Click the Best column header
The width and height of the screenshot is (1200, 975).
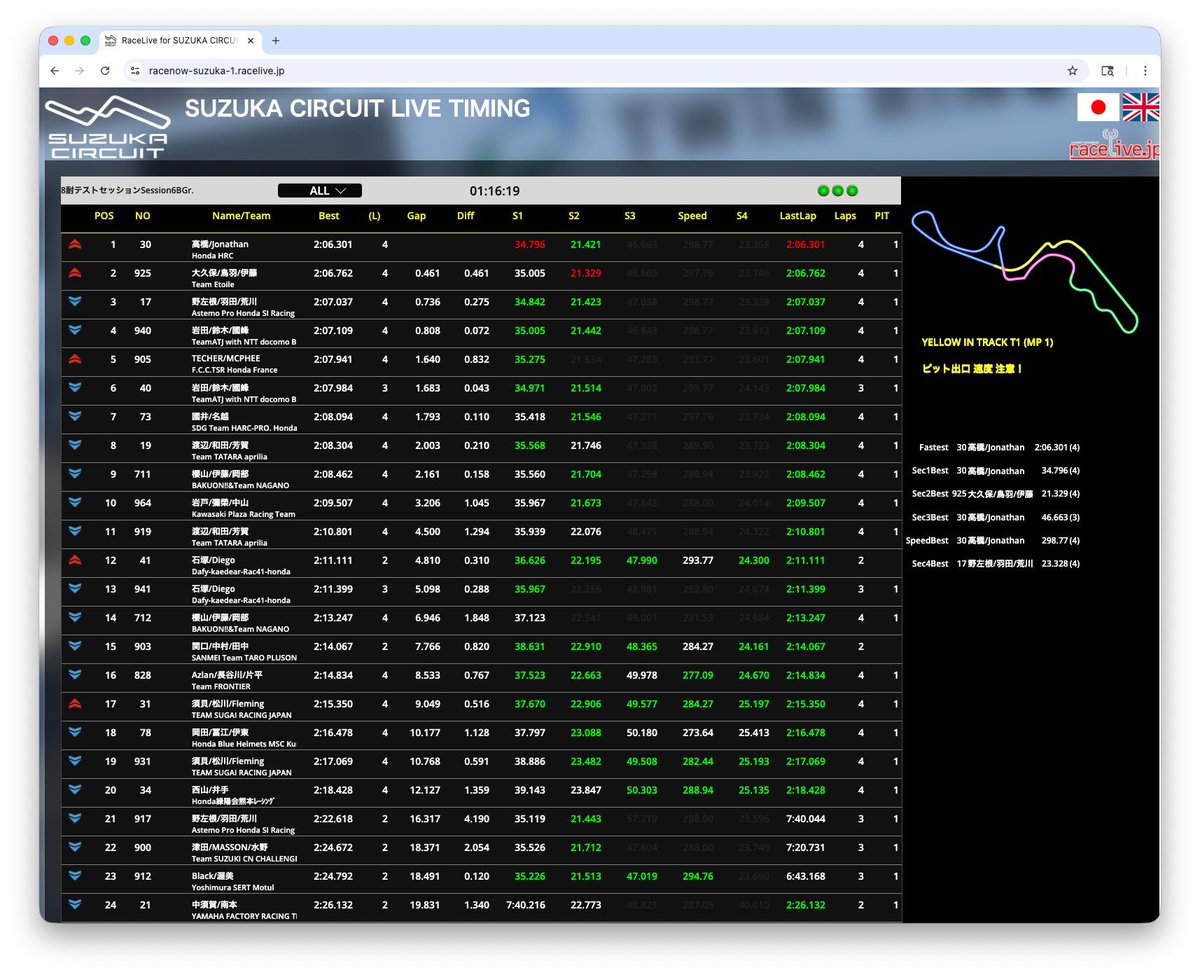[x=329, y=216]
